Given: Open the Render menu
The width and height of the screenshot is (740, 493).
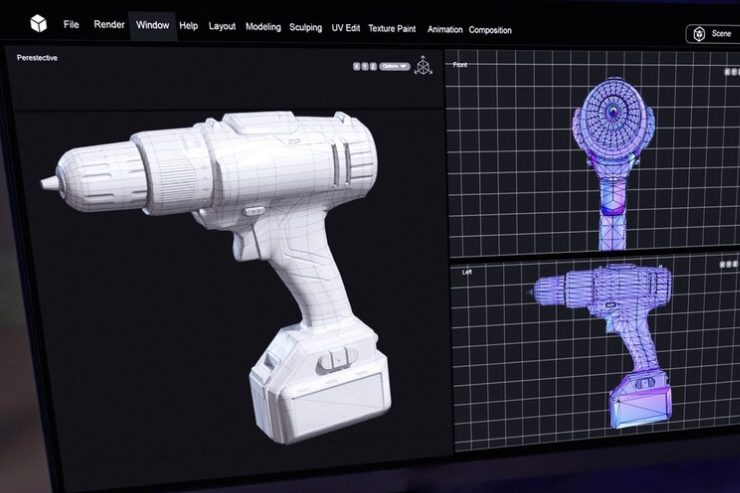Looking at the screenshot, I should [x=109, y=25].
